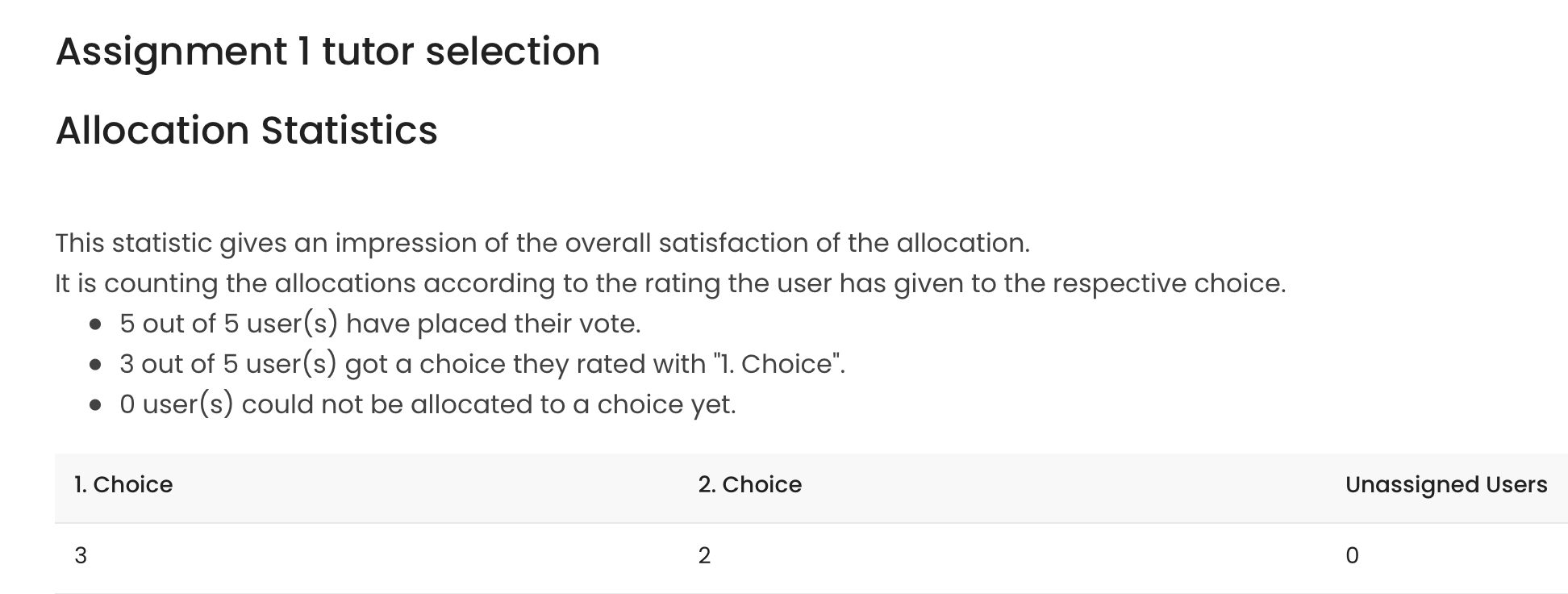Screen dimensions: 1568x594
Task: Click the bullet dot before "3 out of 5"
Action: click(96, 365)
